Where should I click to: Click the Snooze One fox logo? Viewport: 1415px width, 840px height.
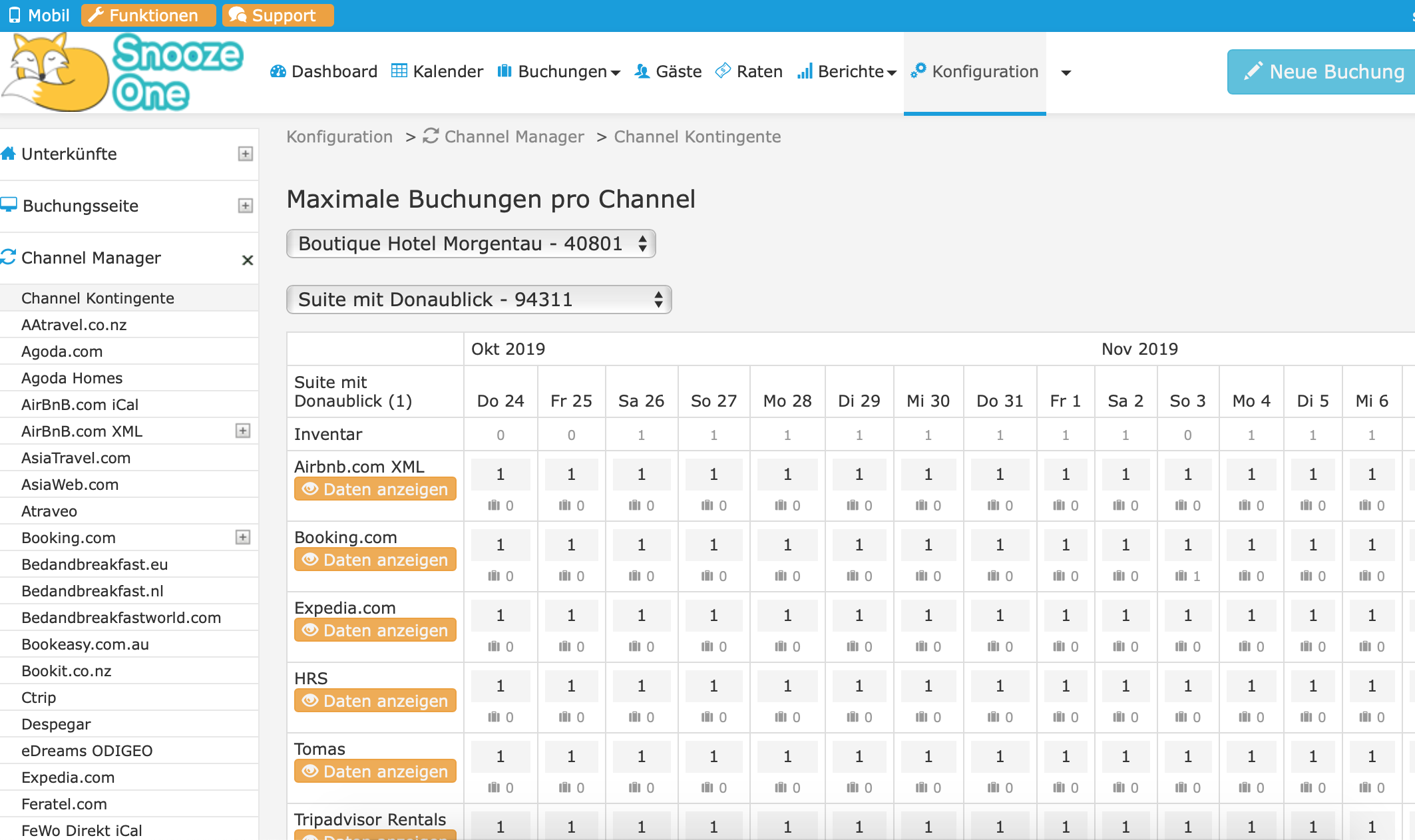[122, 72]
